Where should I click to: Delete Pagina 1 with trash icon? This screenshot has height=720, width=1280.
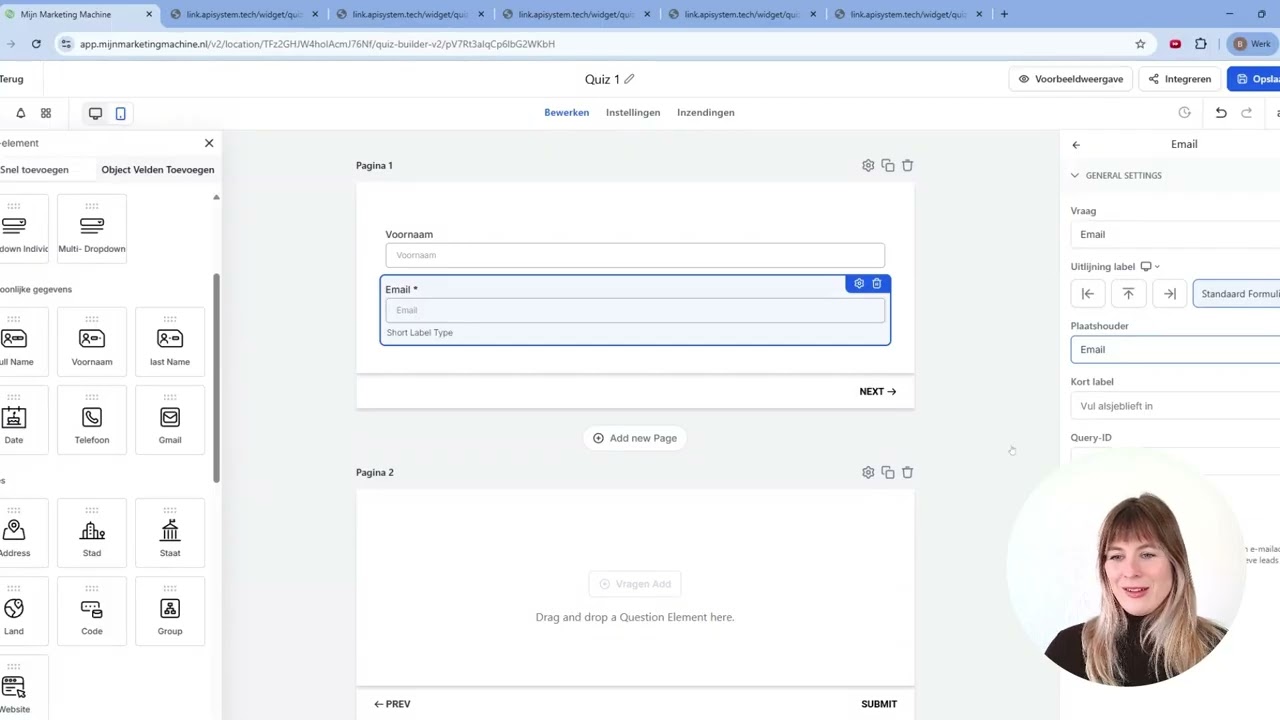tap(908, 165)
